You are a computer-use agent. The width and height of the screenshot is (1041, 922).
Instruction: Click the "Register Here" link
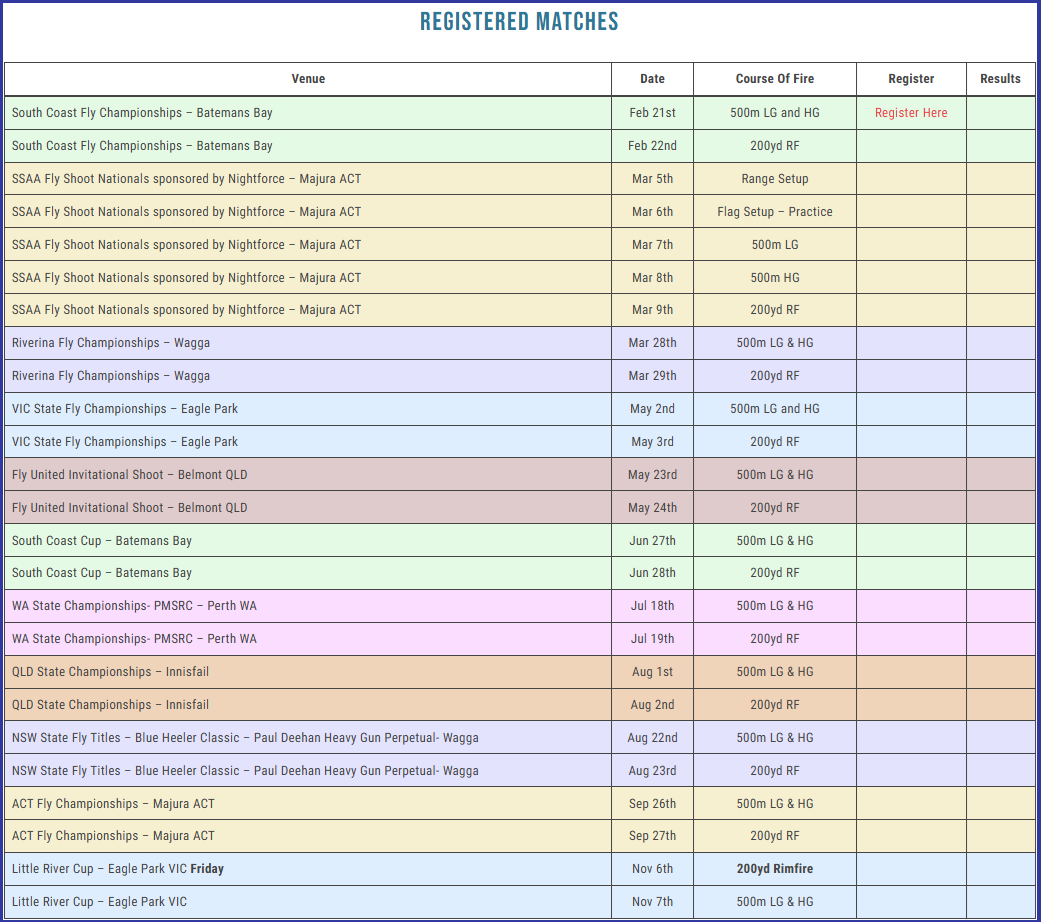click(x=910, y=113)
